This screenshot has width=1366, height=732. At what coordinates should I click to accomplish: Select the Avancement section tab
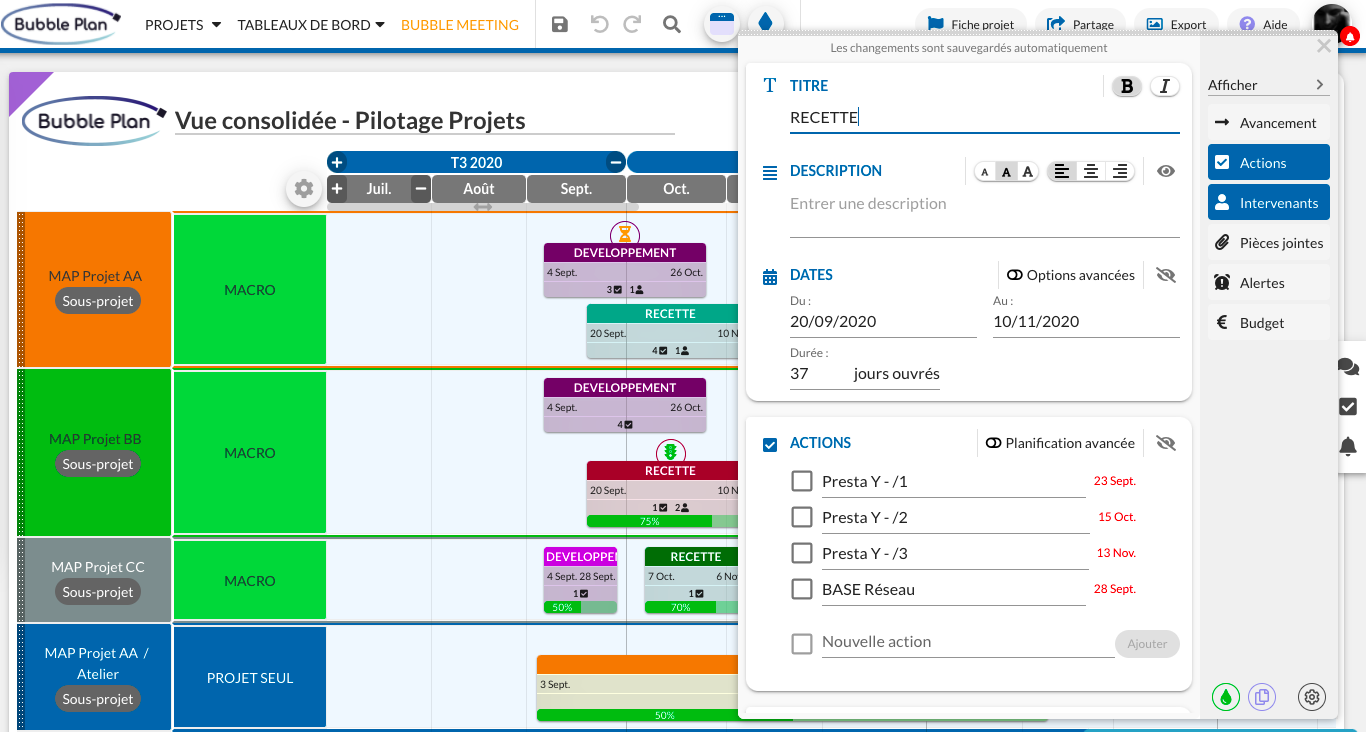(x=1269, y=123)
